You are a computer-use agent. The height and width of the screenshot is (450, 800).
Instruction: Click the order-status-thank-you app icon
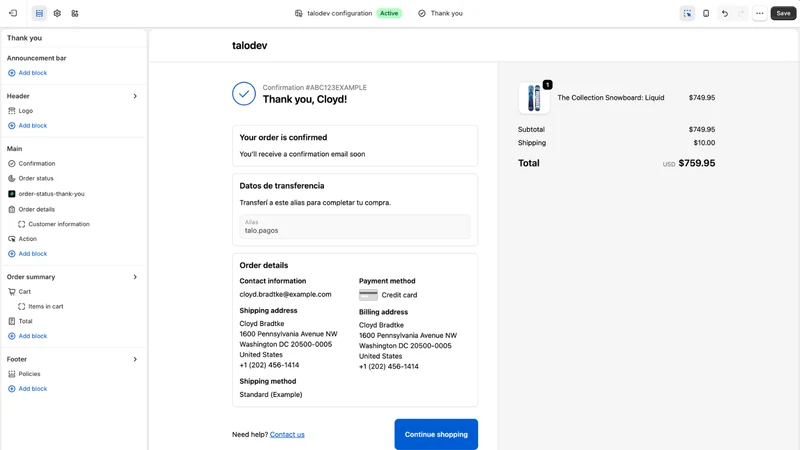click(12, 194)
